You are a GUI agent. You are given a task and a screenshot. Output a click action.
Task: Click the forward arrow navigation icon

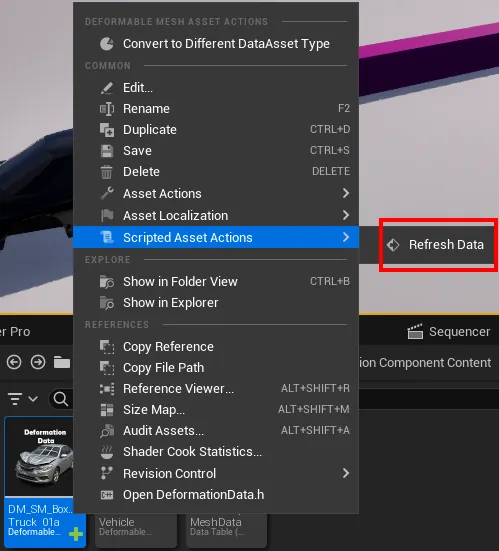click(38, 362)
